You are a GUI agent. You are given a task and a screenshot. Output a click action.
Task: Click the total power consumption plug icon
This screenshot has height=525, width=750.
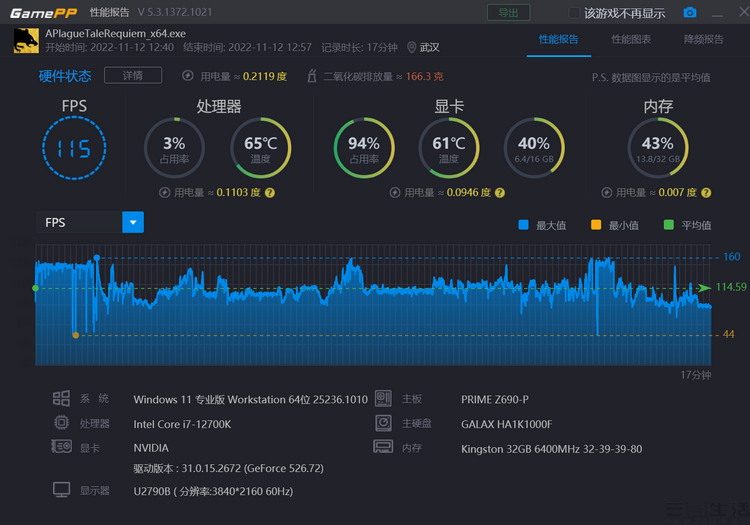[x=188, y=76]
